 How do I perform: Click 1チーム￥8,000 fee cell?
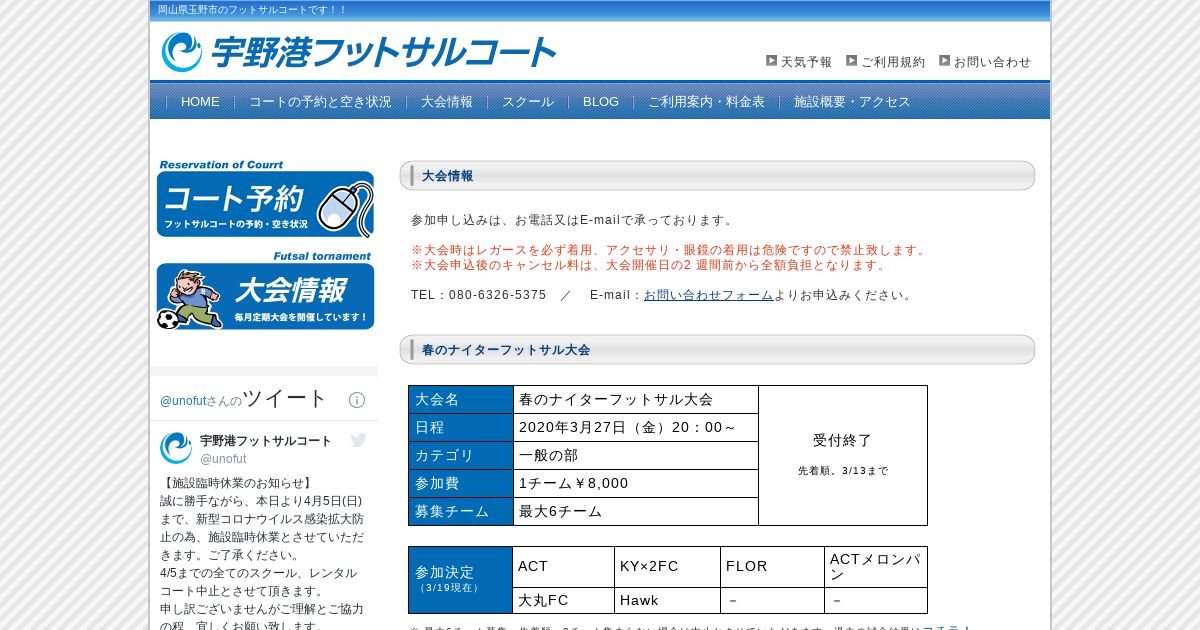point(636,483)
